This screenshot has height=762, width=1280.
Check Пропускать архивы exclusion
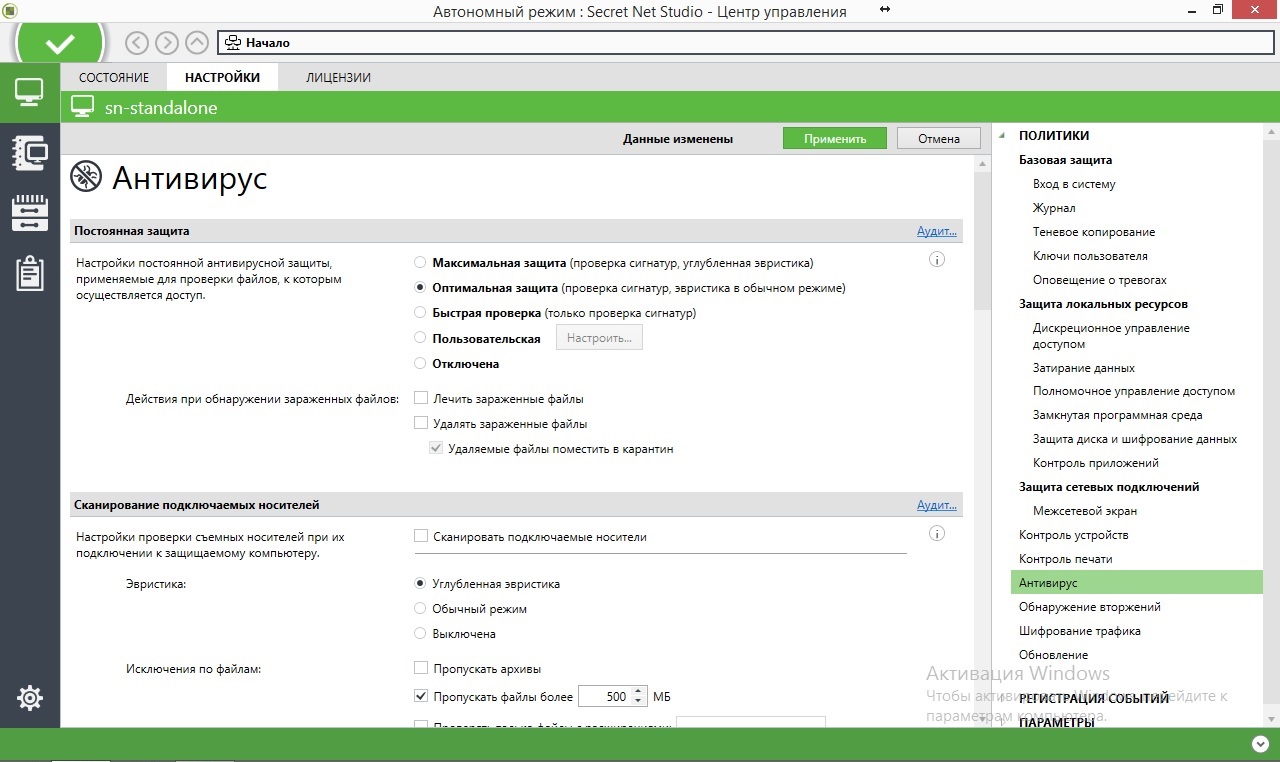tap(421, 669)
